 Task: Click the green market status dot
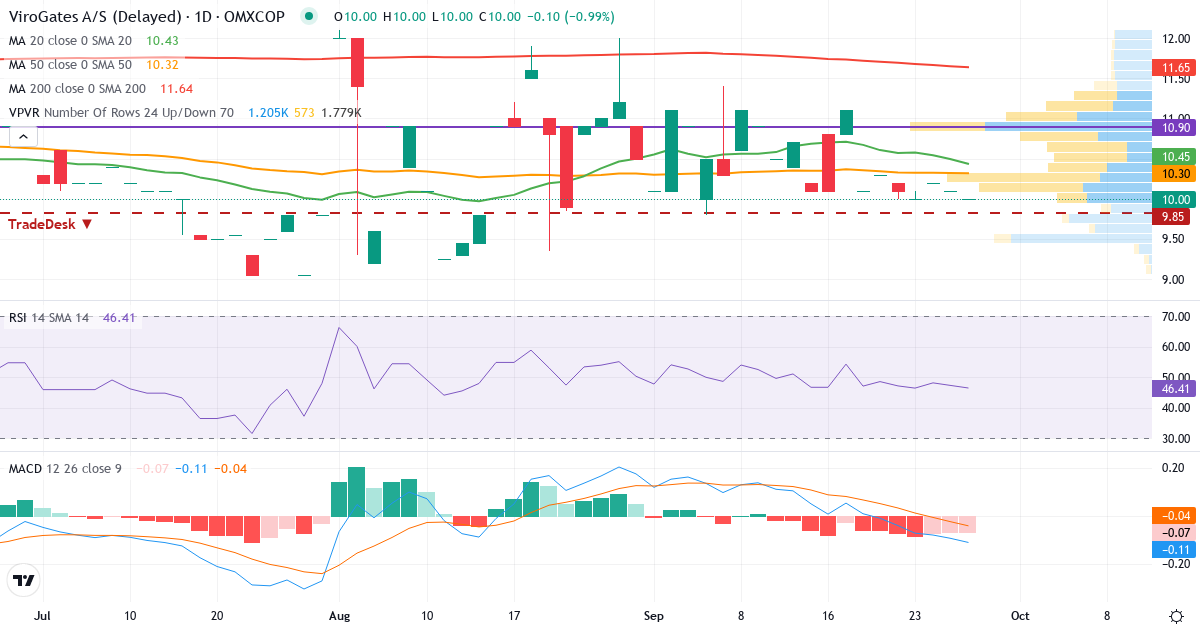point(310,17)
